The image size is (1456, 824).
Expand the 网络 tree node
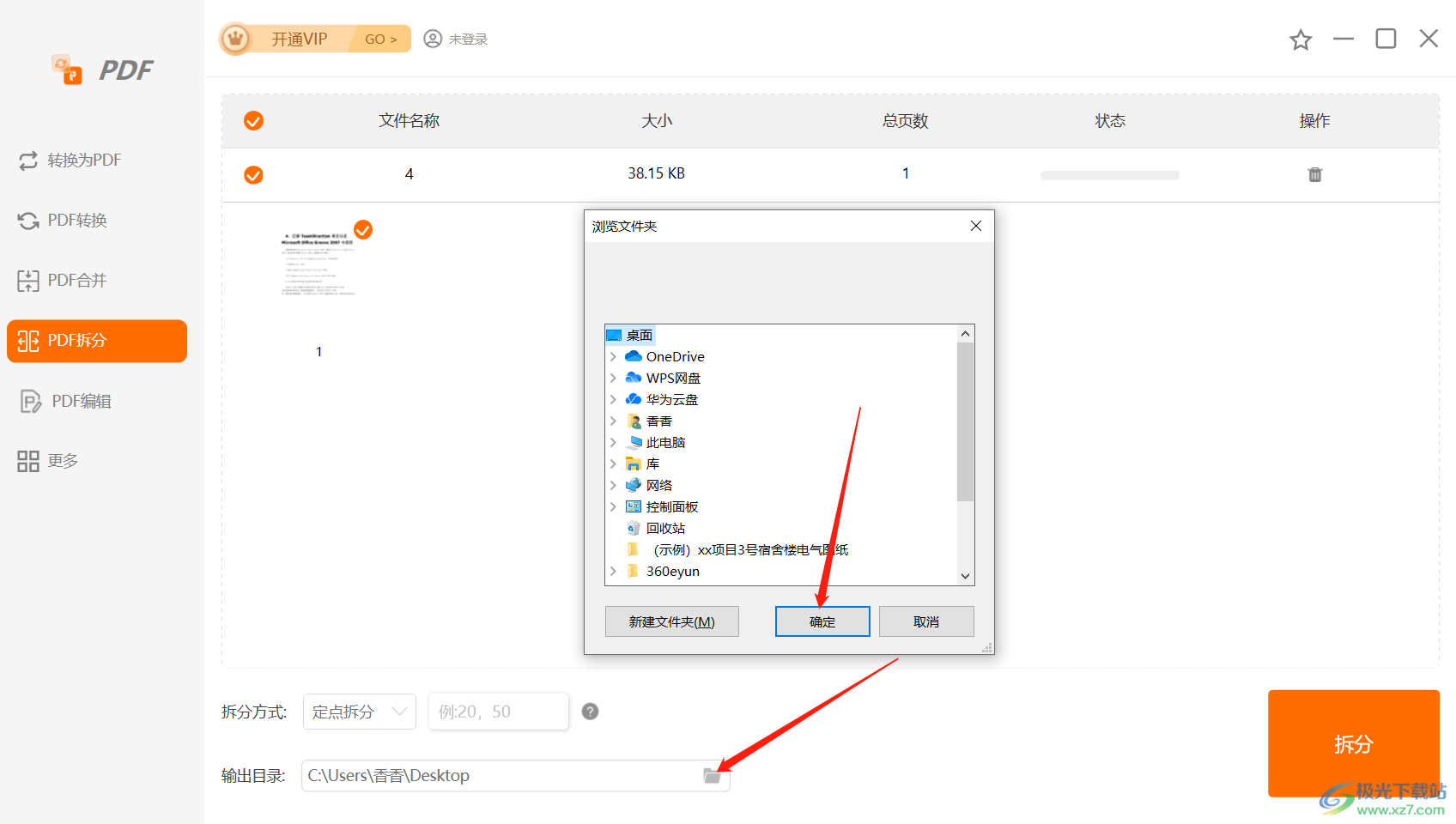pos(613,485)
